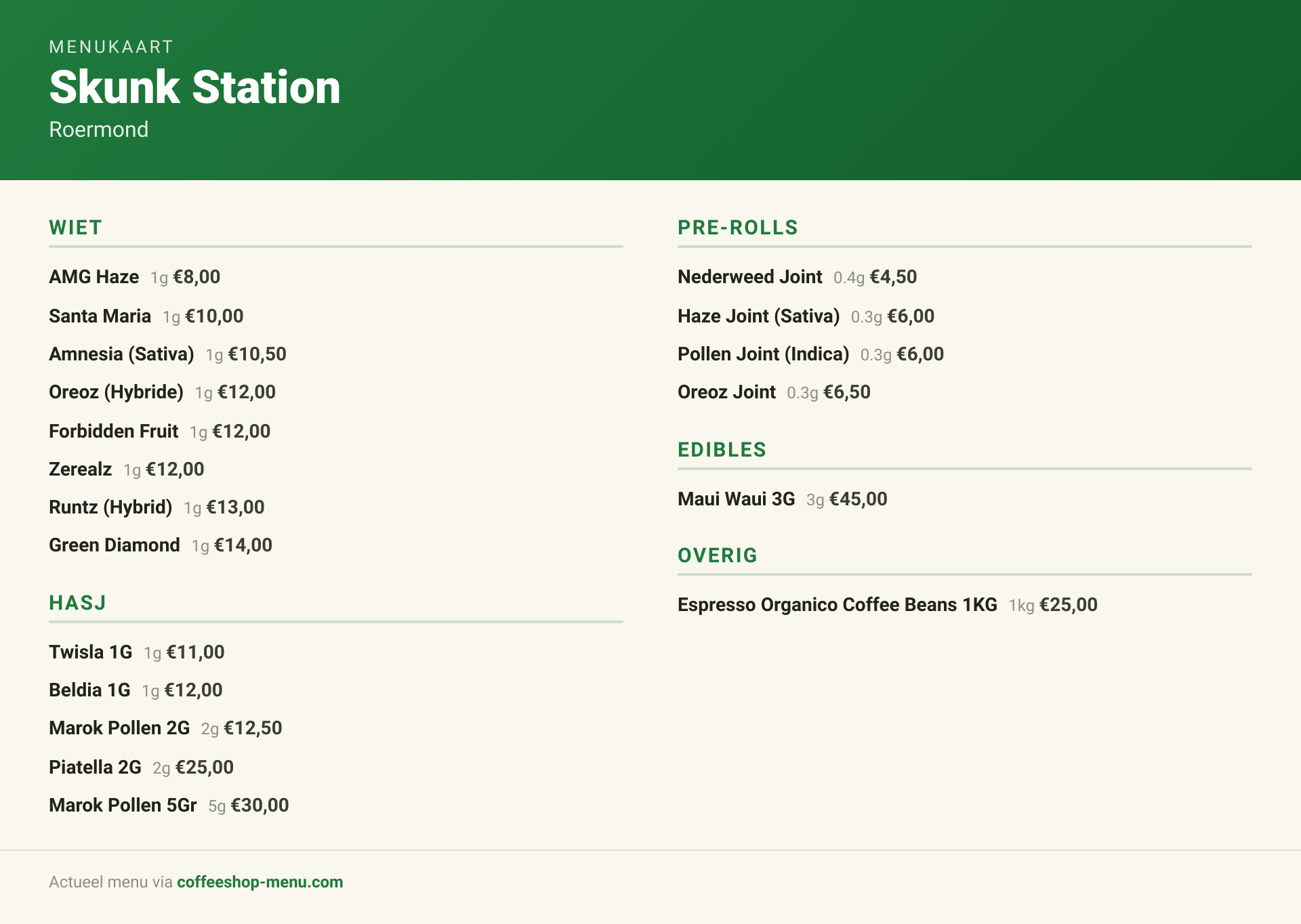The image size is (1301, 924).
Task: Click the €6,50 price of Oreoz Joint
Action: point(847,392)
